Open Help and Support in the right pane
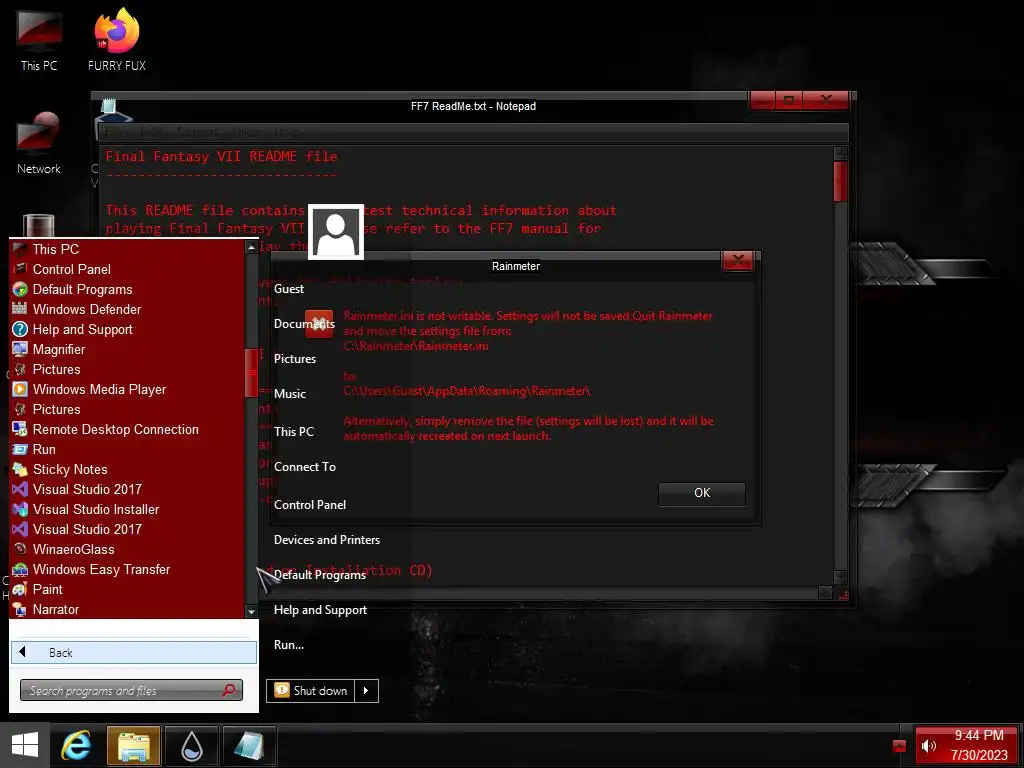Image resolution: width=1024 pixels, height=768 pixels. 320,610
